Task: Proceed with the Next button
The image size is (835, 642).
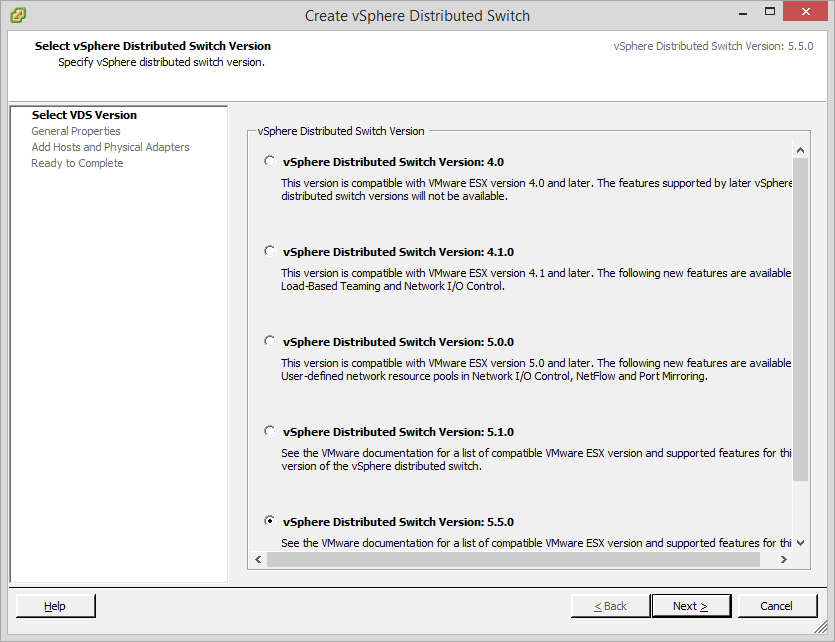Action: [x=690, y=606]
